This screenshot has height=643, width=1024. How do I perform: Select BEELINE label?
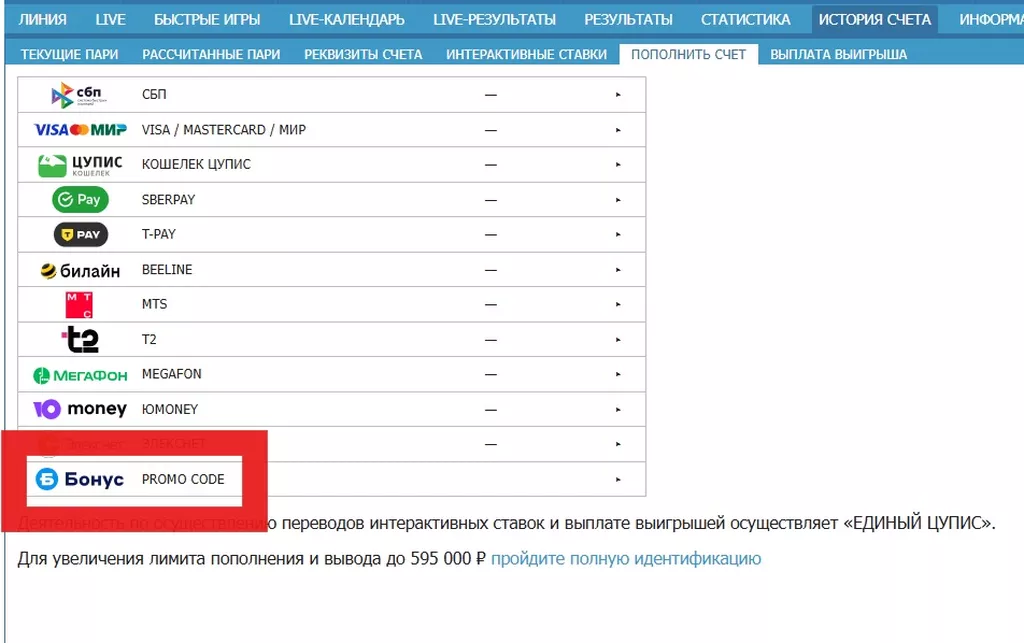pyautogui.click(x=167, y=270)
